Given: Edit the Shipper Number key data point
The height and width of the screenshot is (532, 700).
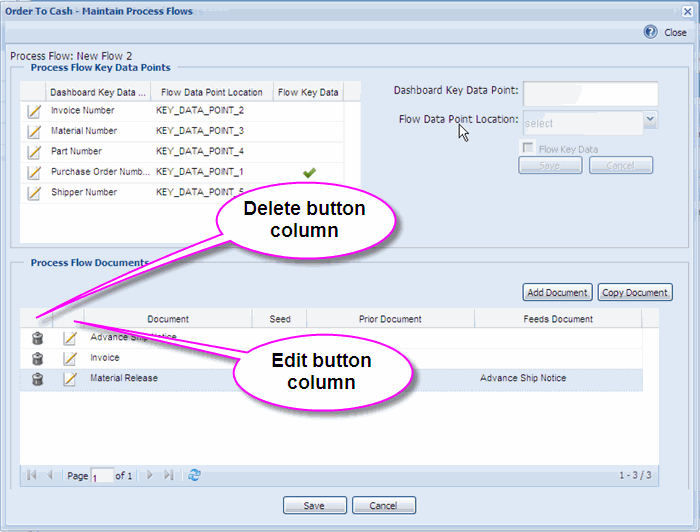Looking at the screenshot, I should coord(34,193).
